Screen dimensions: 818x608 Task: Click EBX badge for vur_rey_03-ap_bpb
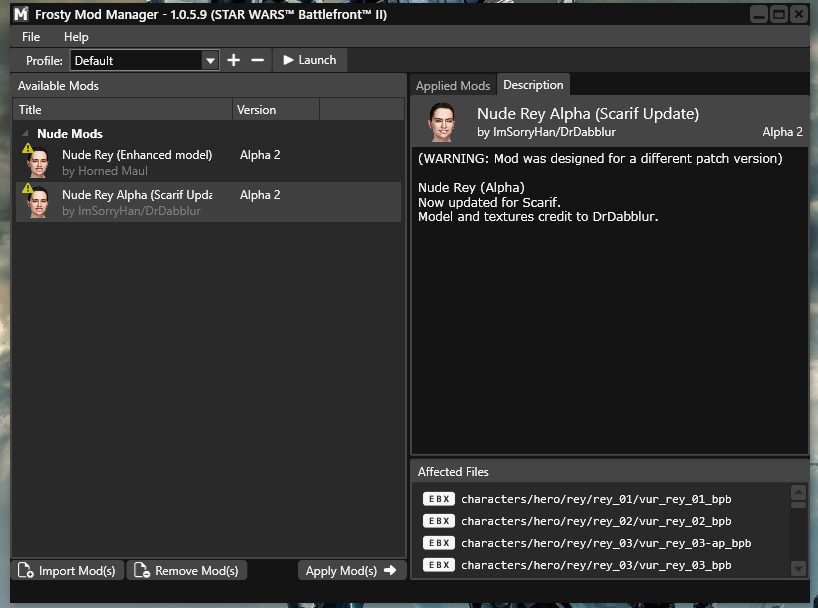(439, 543)
